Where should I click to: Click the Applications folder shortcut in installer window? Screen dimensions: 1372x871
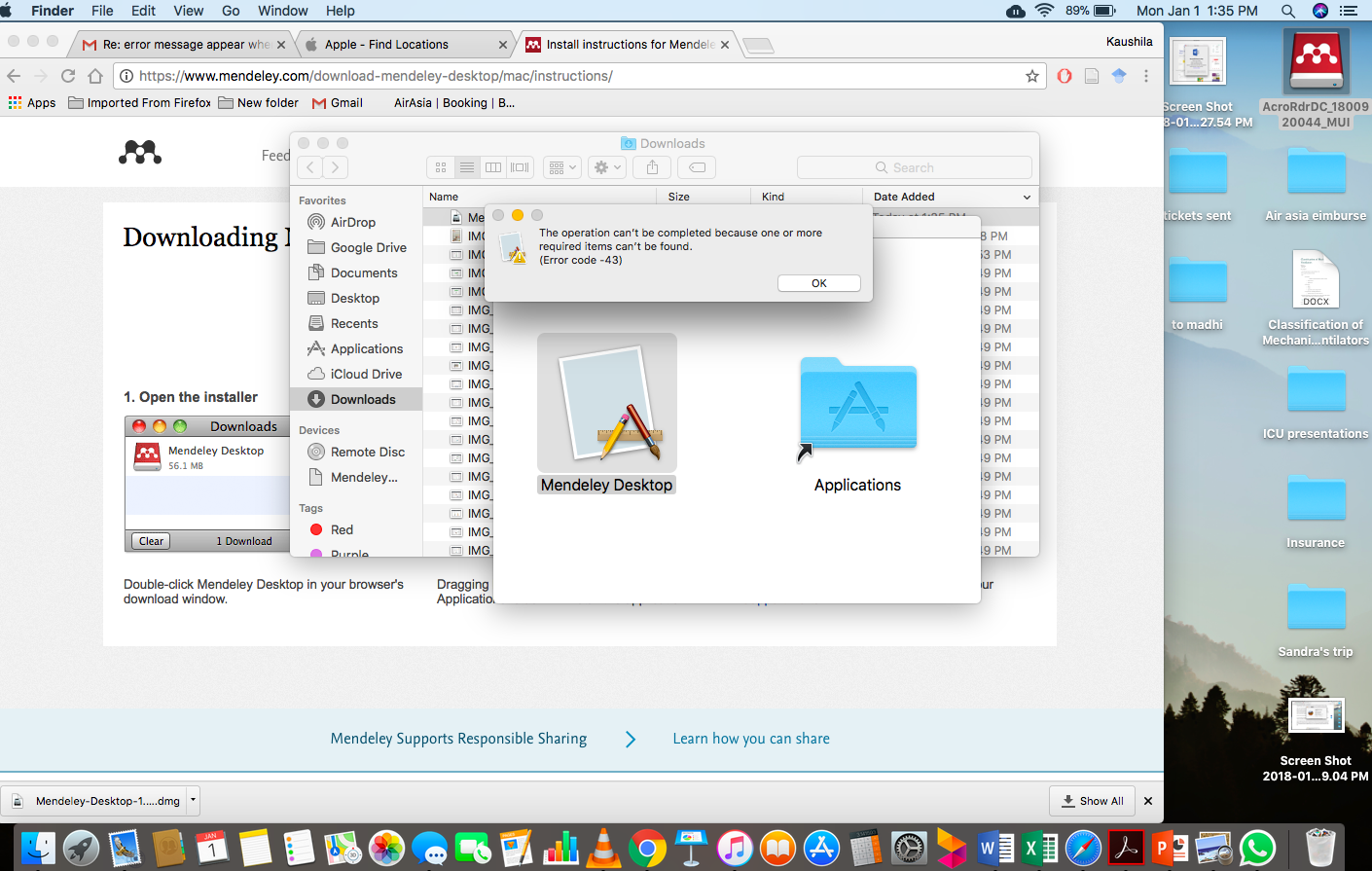point(858,405)
